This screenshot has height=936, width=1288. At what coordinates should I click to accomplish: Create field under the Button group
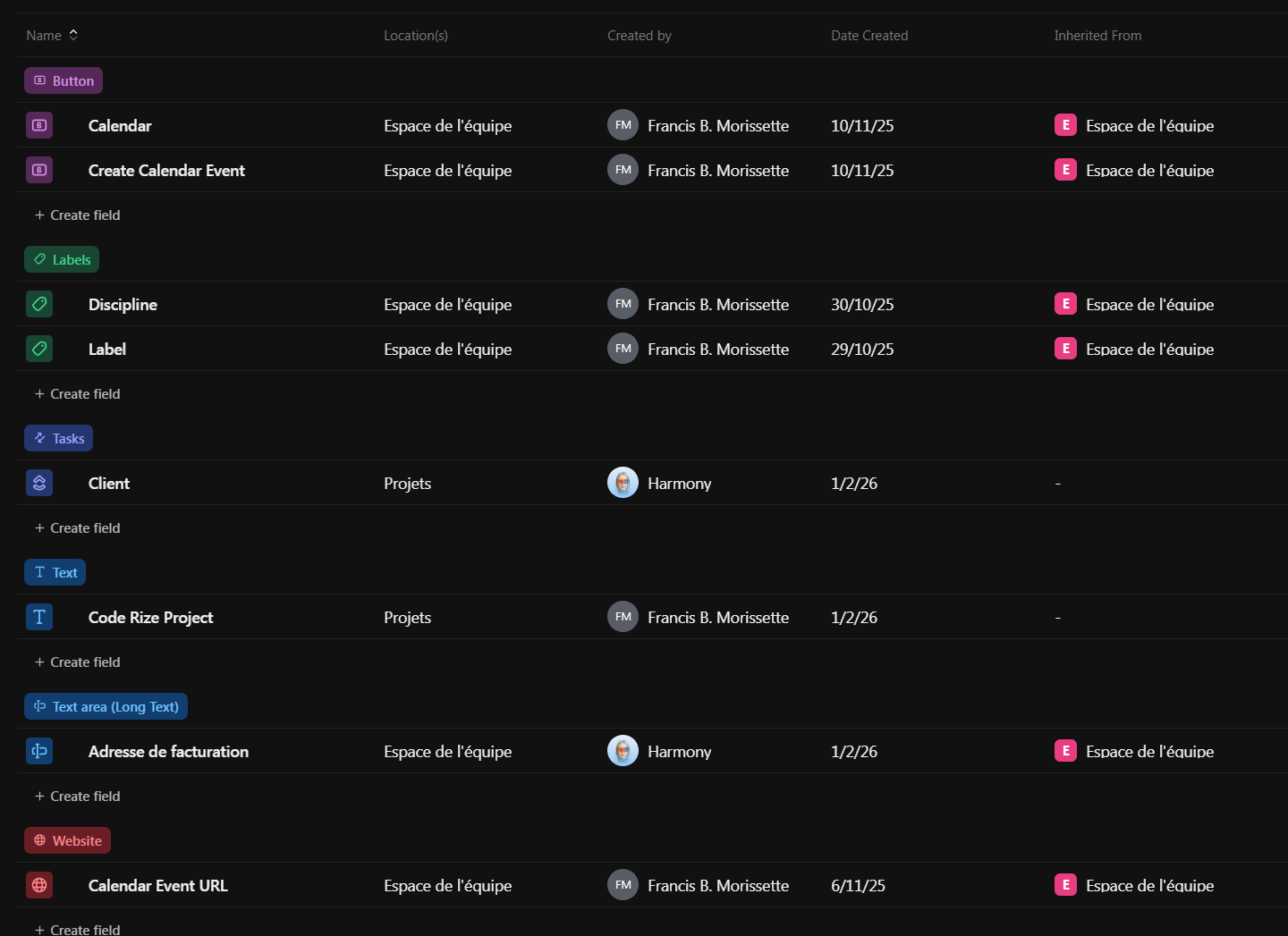(78, 215)
